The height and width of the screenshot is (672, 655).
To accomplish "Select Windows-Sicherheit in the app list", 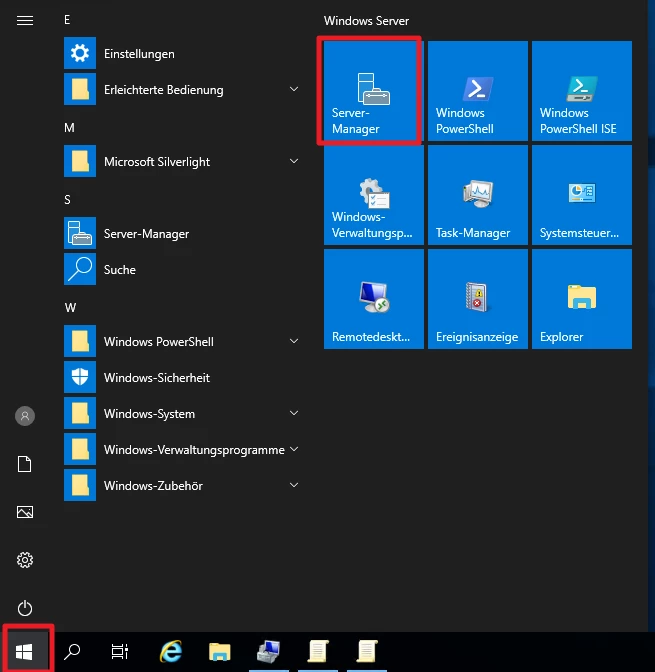I will 156,378.
